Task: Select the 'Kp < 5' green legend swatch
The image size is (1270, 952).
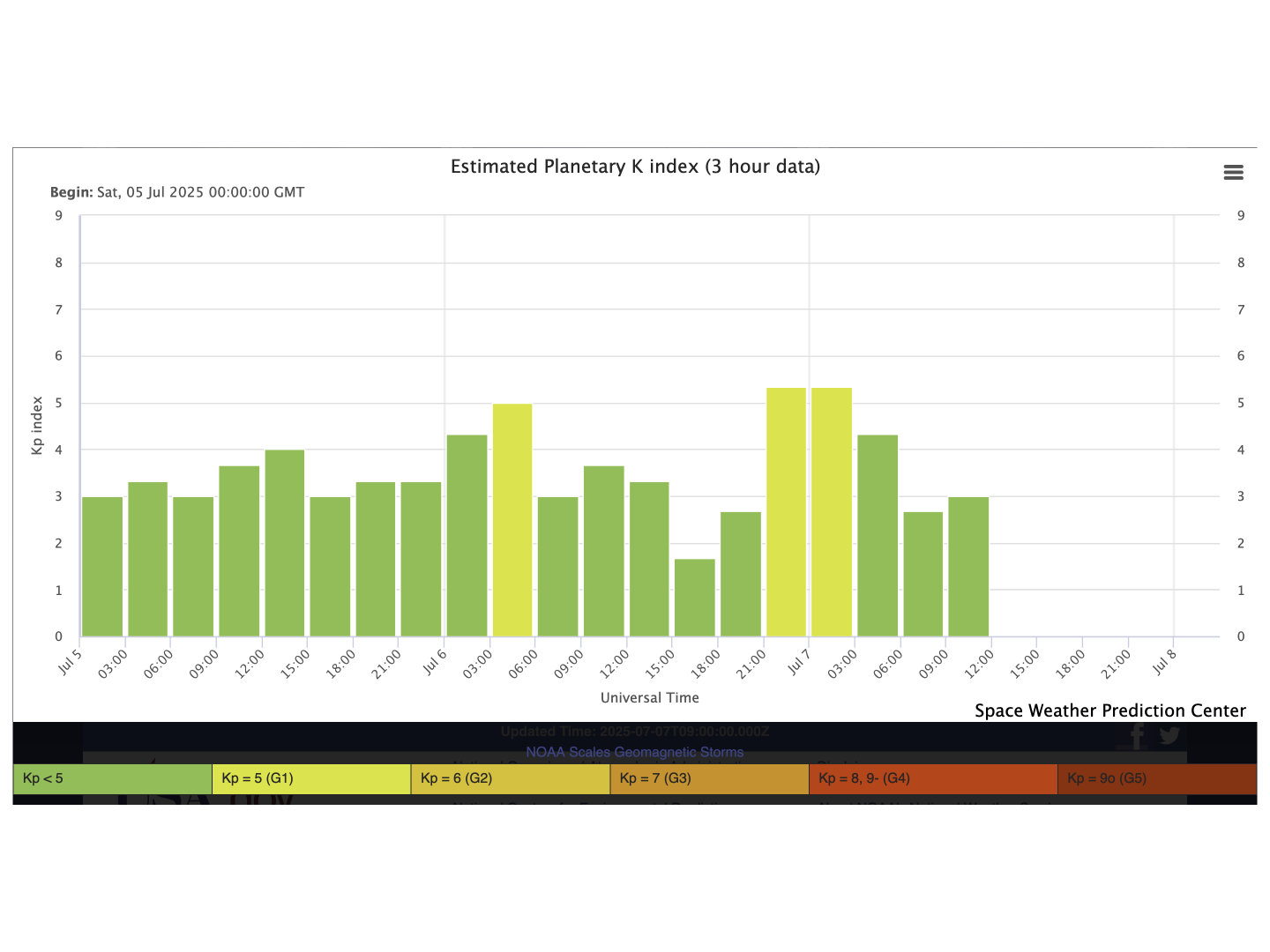Action: 113,778
